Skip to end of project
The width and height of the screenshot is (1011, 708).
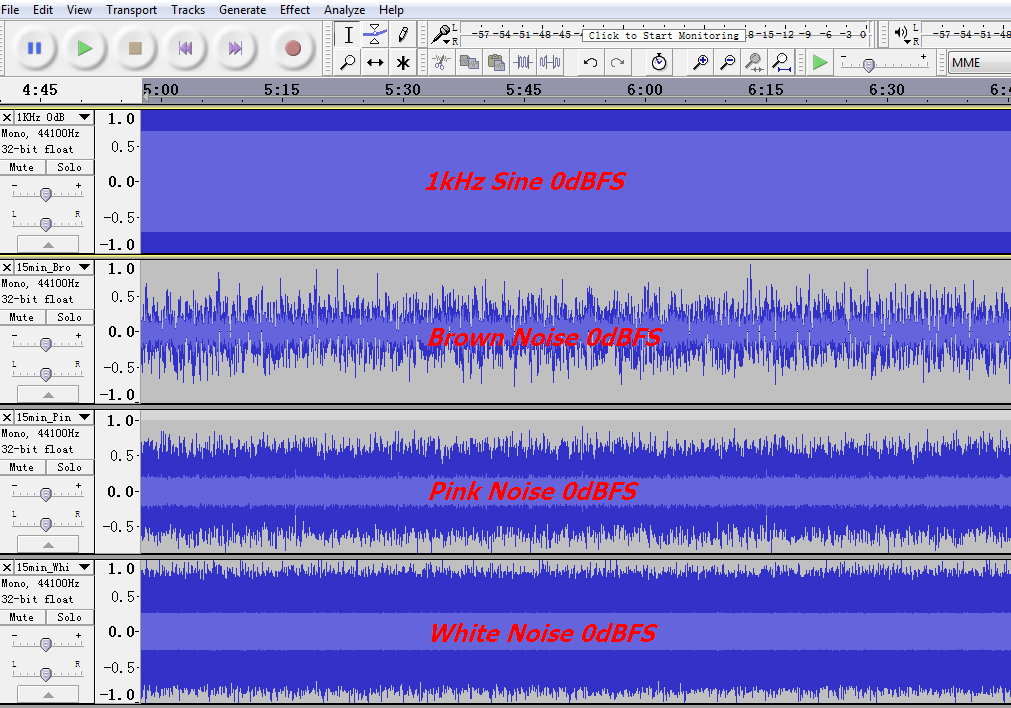point(235,48)
